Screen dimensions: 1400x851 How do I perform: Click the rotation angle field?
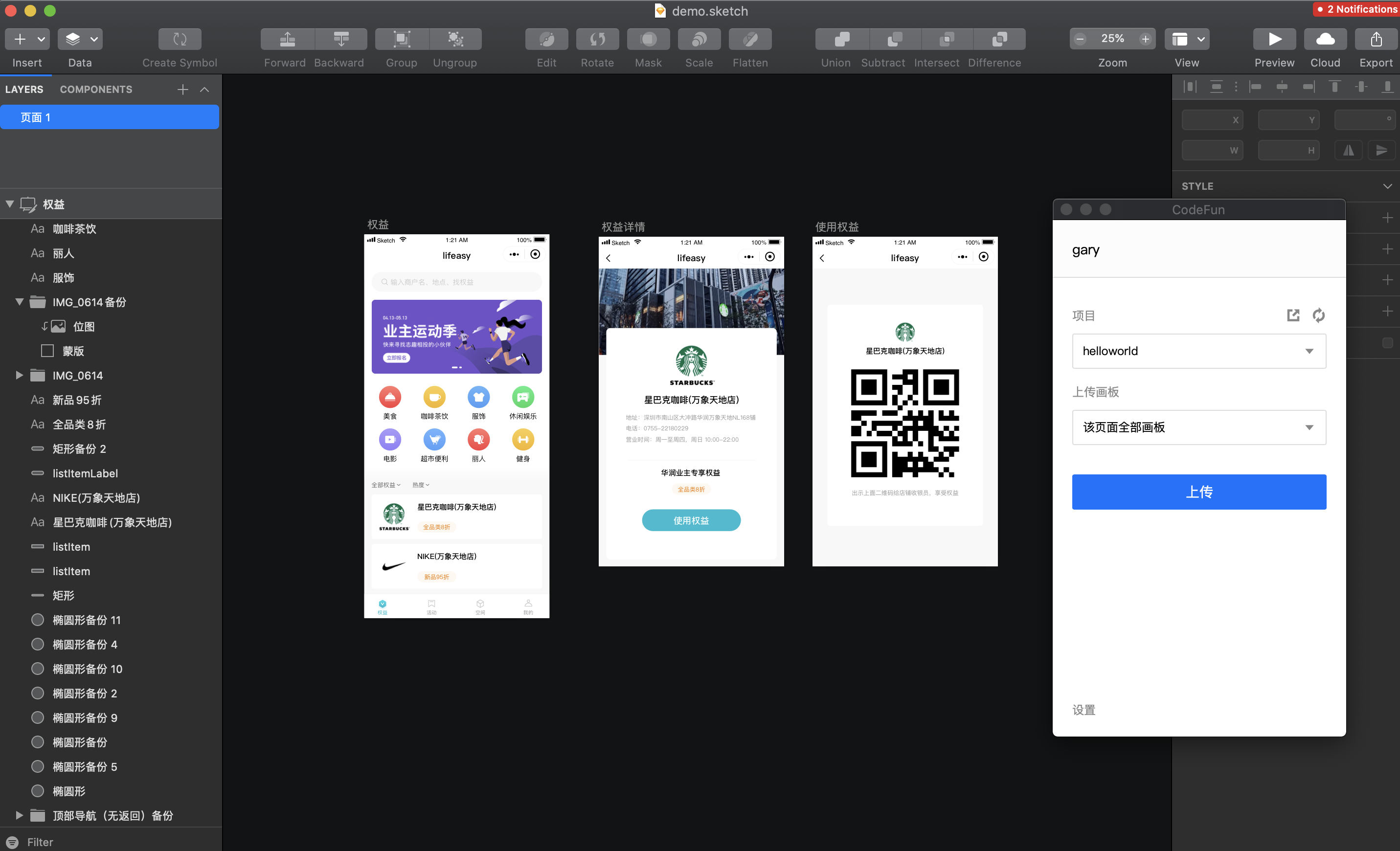[1365, 120]
